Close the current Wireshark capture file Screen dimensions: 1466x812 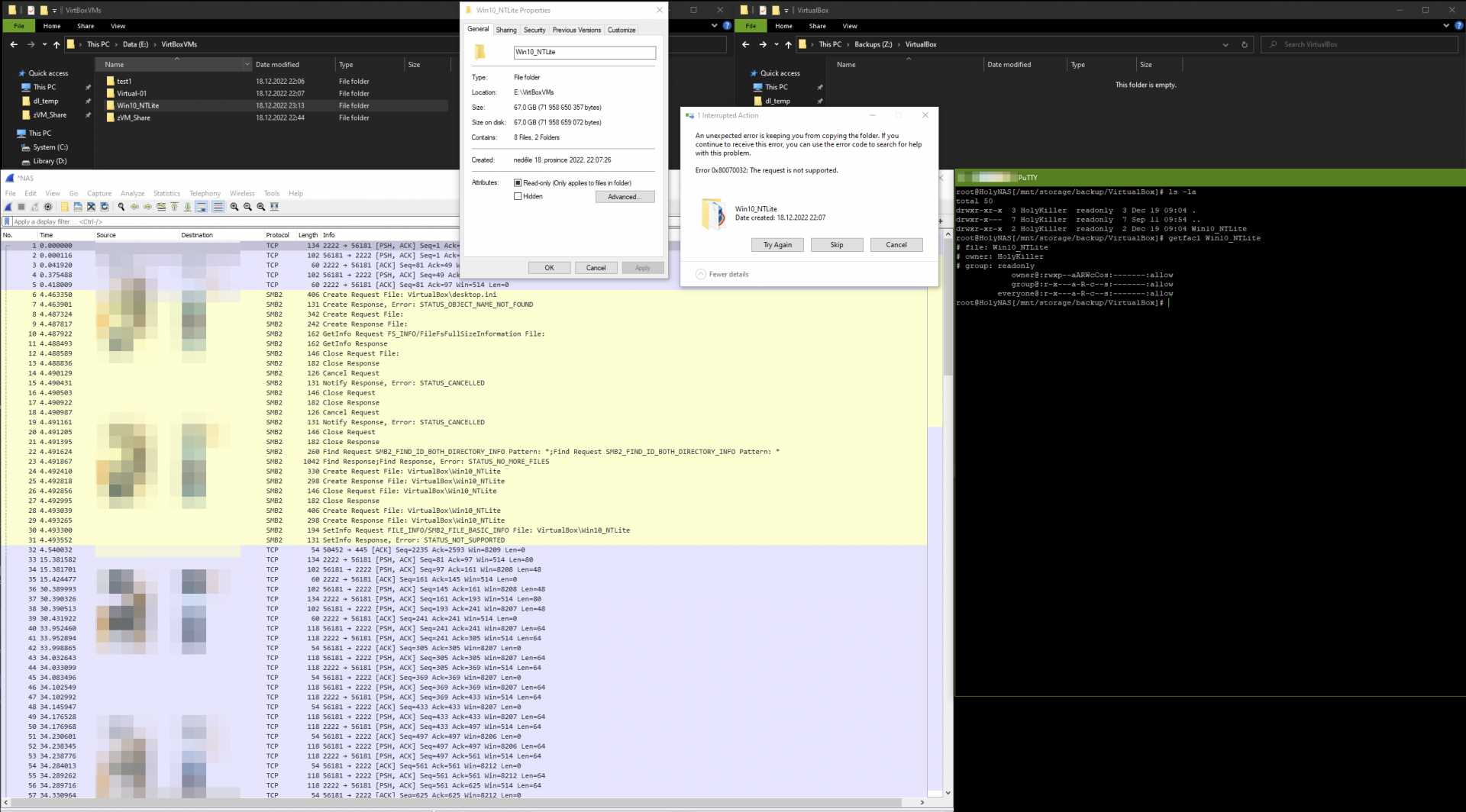coord(91,207)
